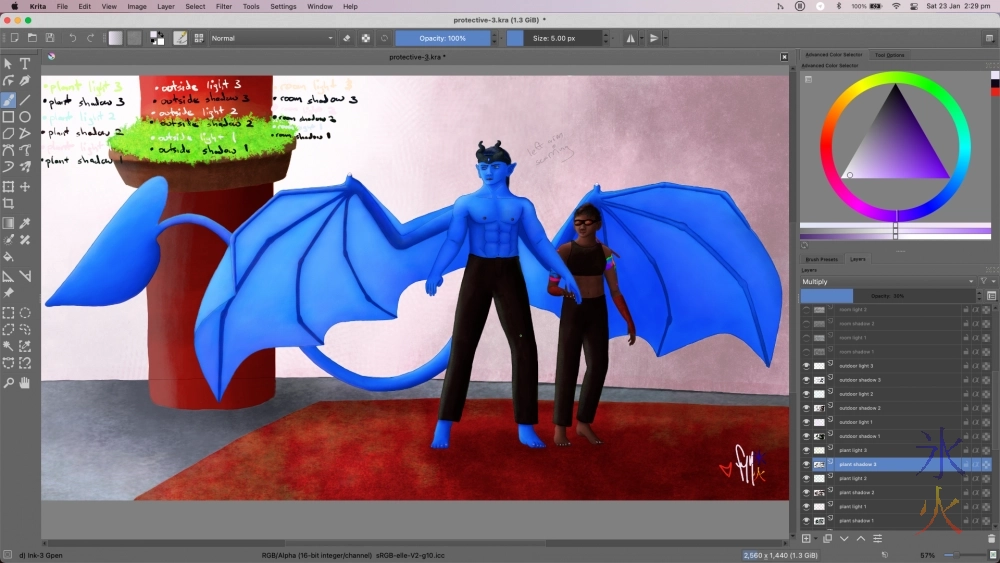Select the Crop tool
Image resolution: width=1000 pixels, height=563 pixels.
point(8,204)
